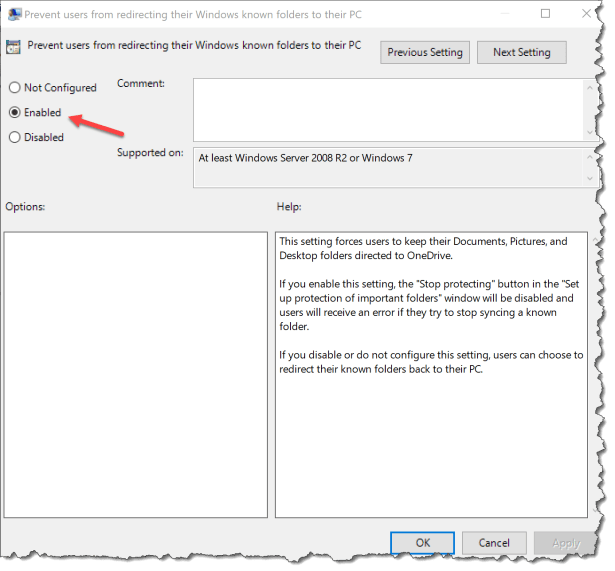Confirm changes with the OK button
This screenshot has width=615, height=571.
coord(423,543)
